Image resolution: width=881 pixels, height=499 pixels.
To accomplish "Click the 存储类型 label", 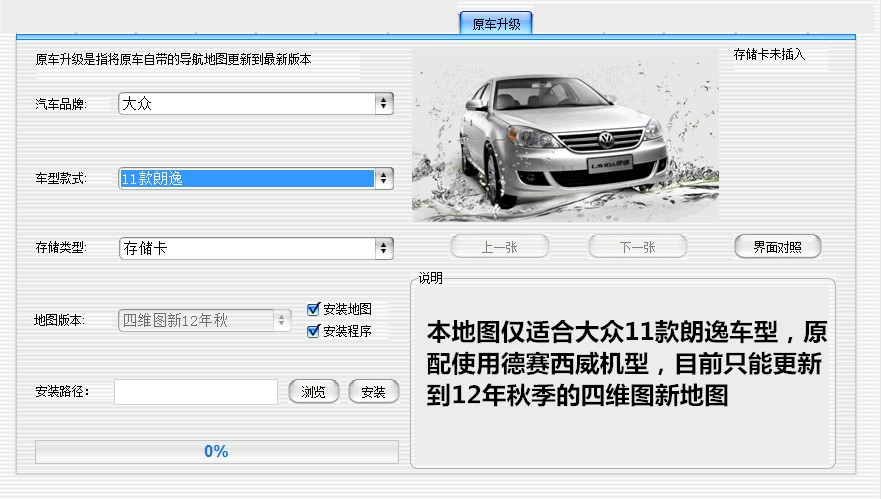I will tap(61, 248).
